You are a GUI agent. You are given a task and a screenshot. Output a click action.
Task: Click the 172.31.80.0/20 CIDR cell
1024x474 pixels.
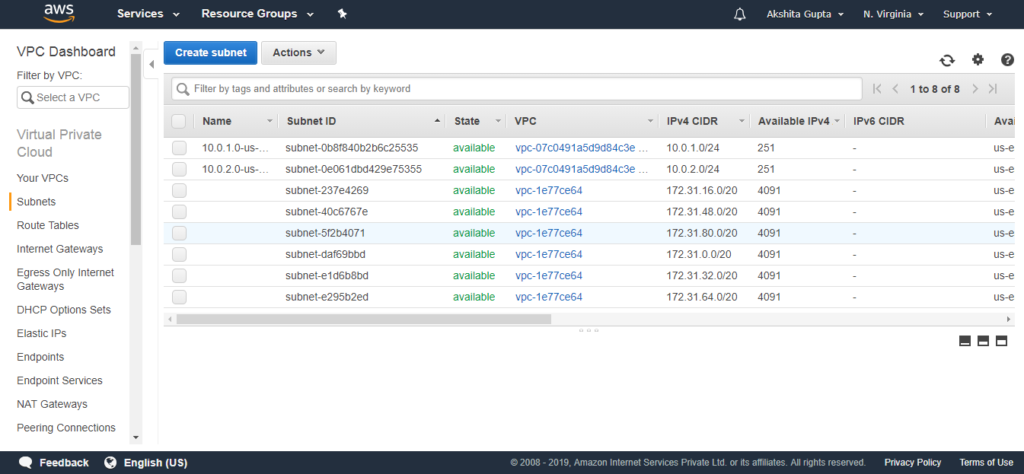pyautogui.click(x=702, y=233)
